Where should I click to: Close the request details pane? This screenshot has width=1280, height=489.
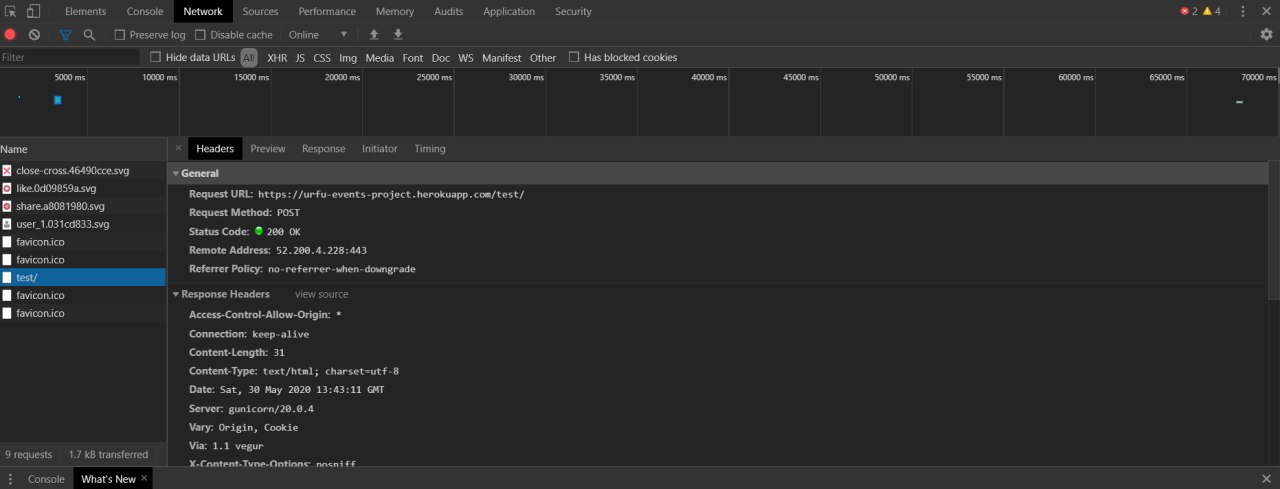[x=178, y=148]
